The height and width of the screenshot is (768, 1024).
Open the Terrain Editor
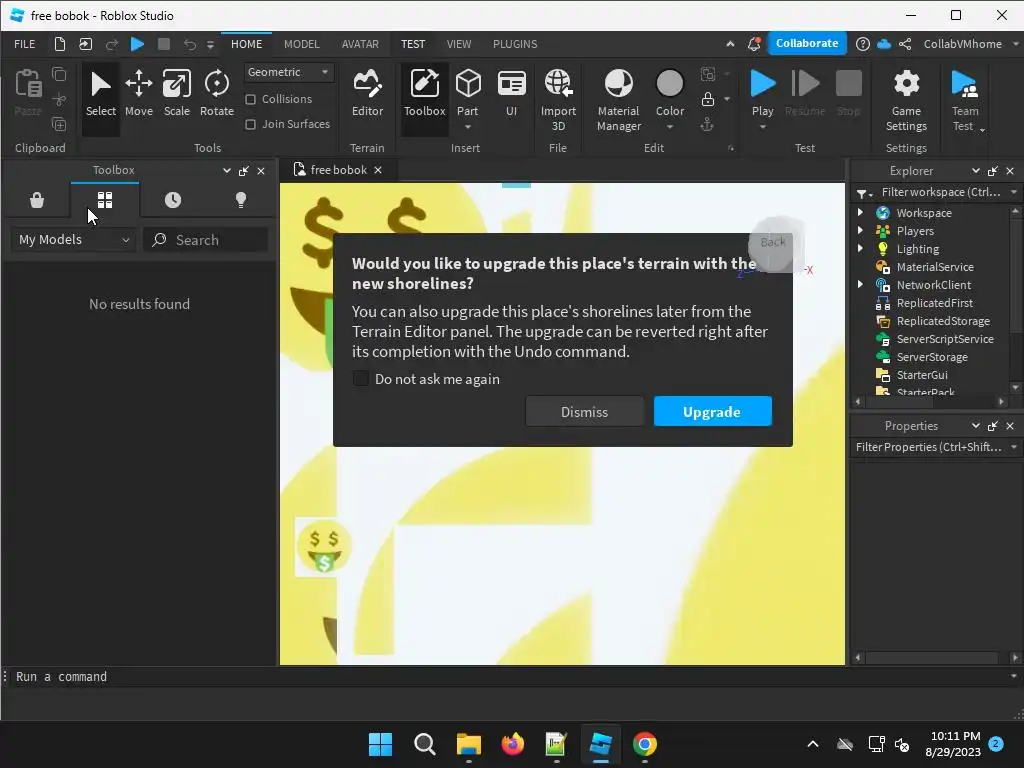pos(368,95)
